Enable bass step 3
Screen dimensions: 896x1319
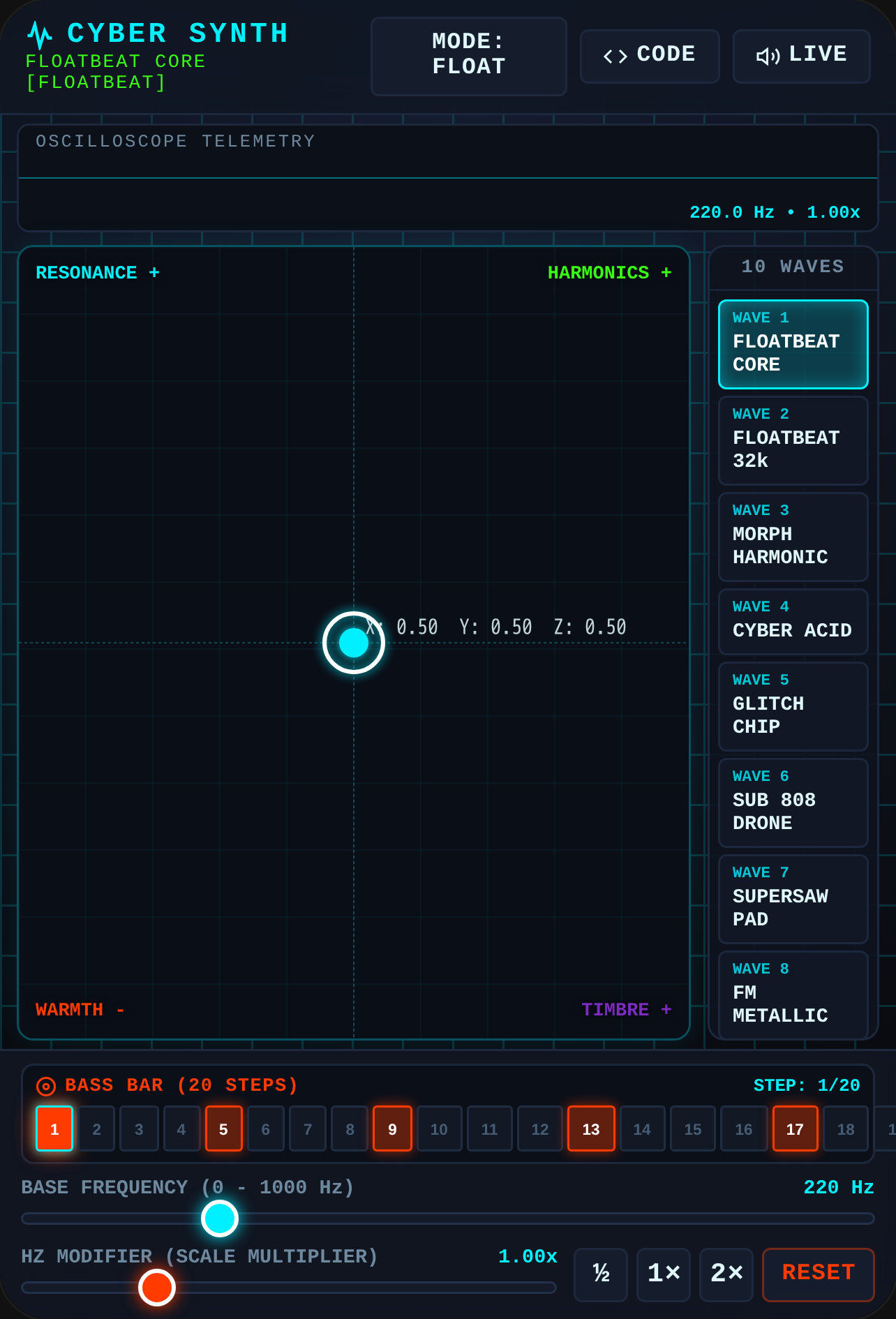[139, 1128]
